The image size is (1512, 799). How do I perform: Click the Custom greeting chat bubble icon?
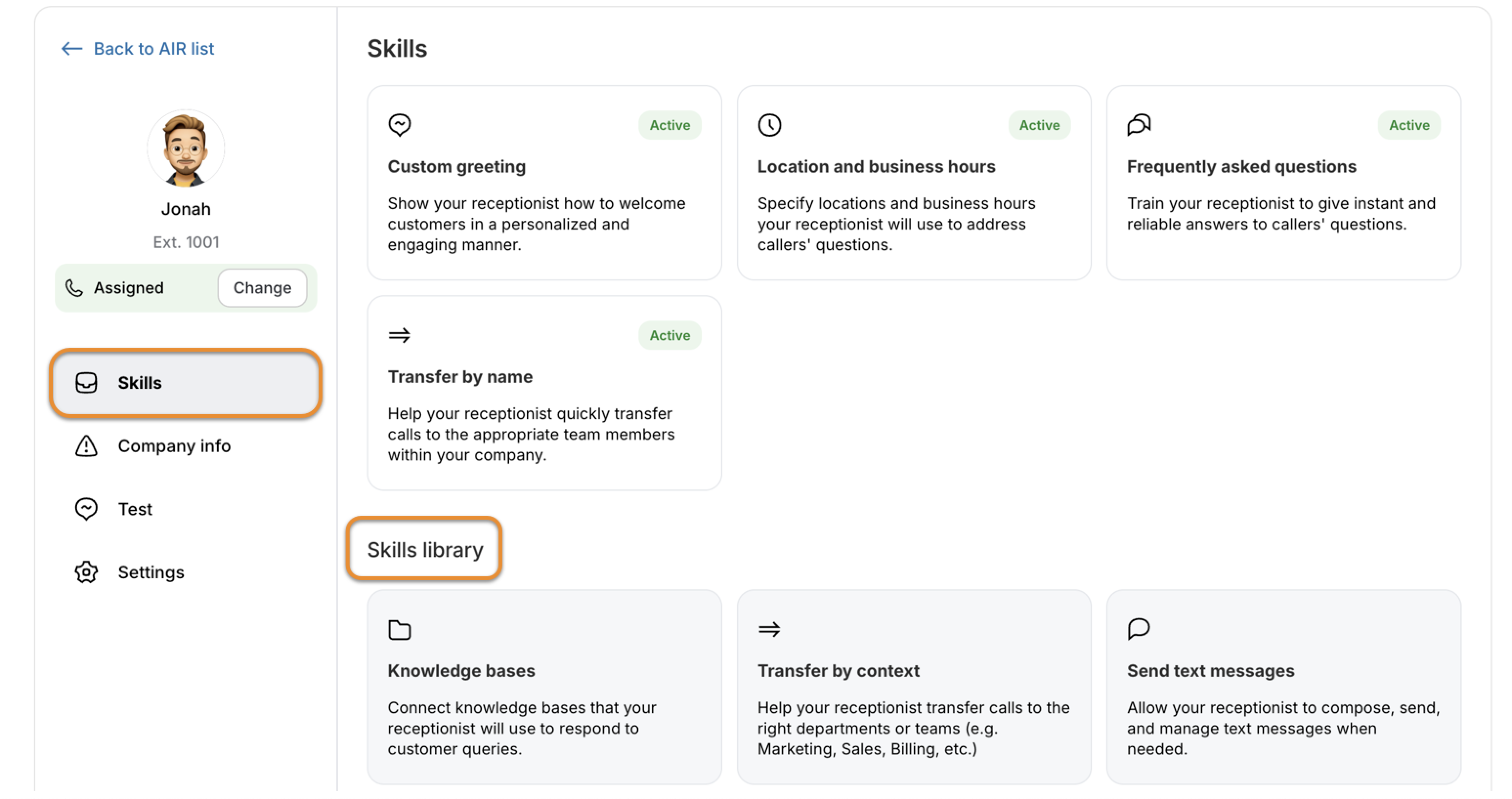click(x=400, y=125)
